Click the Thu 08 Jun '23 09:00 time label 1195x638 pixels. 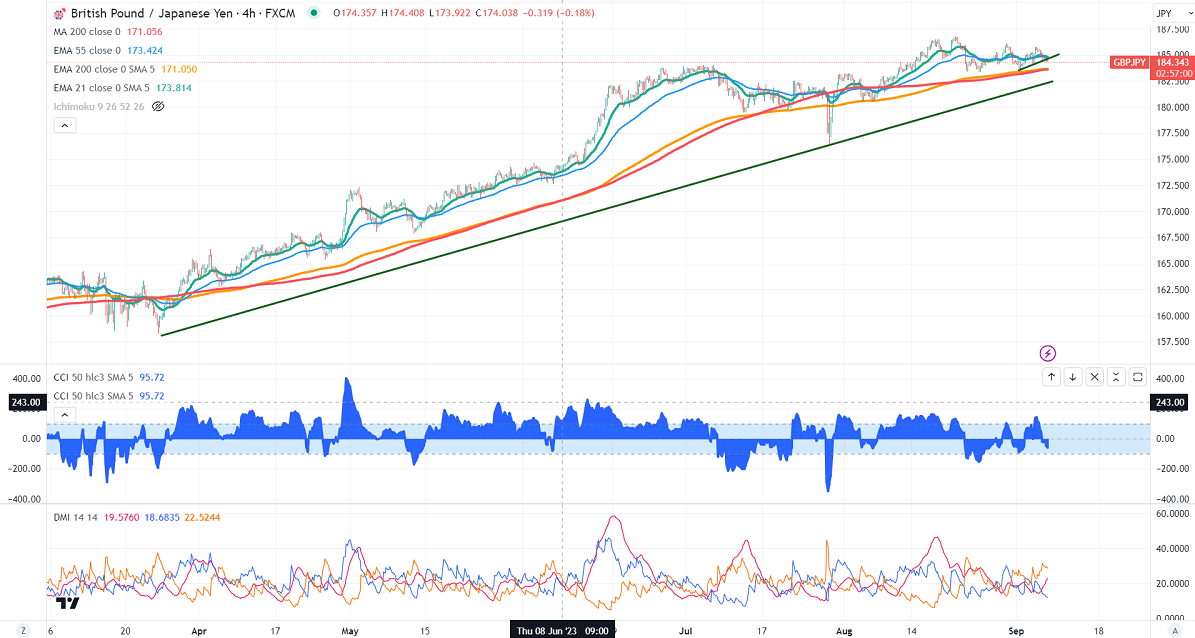click(562, 630)
